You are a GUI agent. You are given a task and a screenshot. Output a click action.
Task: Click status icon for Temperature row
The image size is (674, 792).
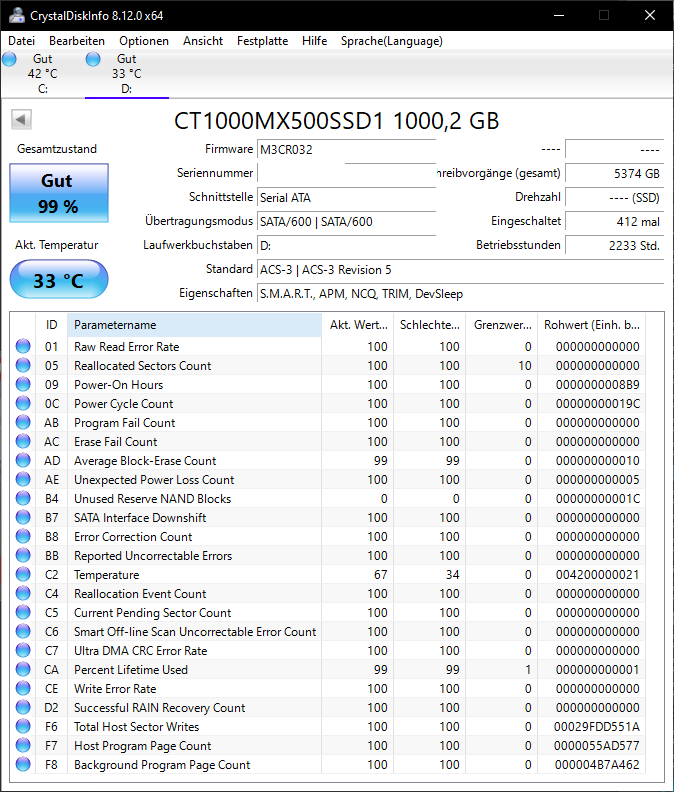(x=23, y=574)
